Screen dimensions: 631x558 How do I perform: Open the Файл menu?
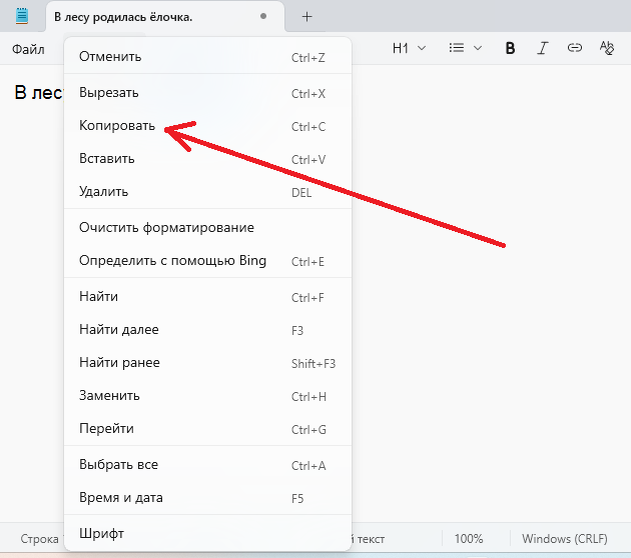[28, 49]
